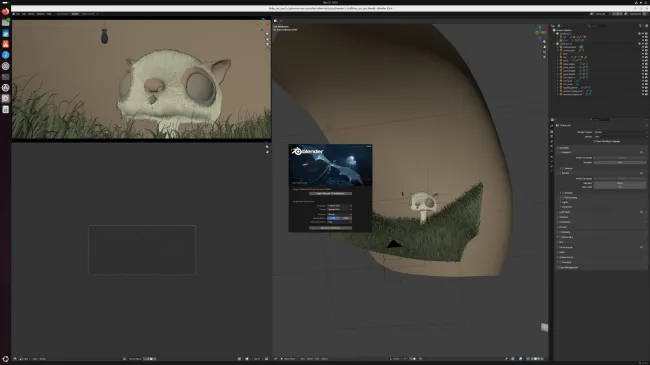The image size is (650, 365).
Task: Choose Right for Mouse Select in splash
Action: pos(347,218)
